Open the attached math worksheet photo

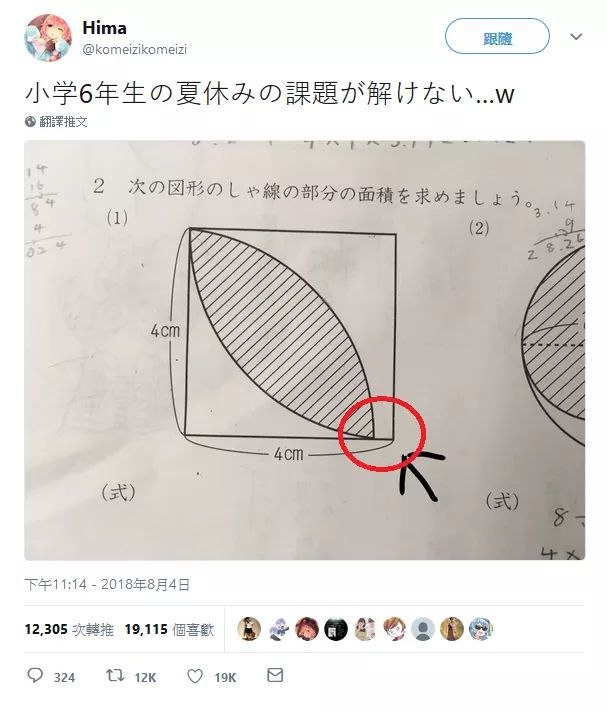(305, 350)
